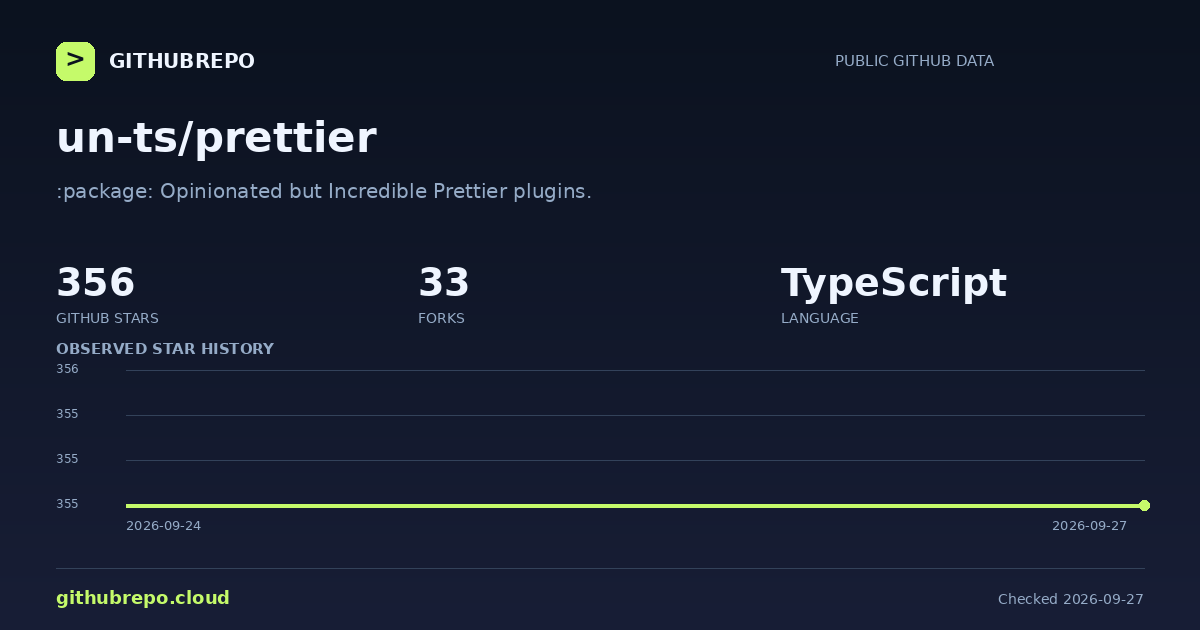The image size is (1200, 630).
Task: Click the GITHUB STARS label
Action: 107,318
